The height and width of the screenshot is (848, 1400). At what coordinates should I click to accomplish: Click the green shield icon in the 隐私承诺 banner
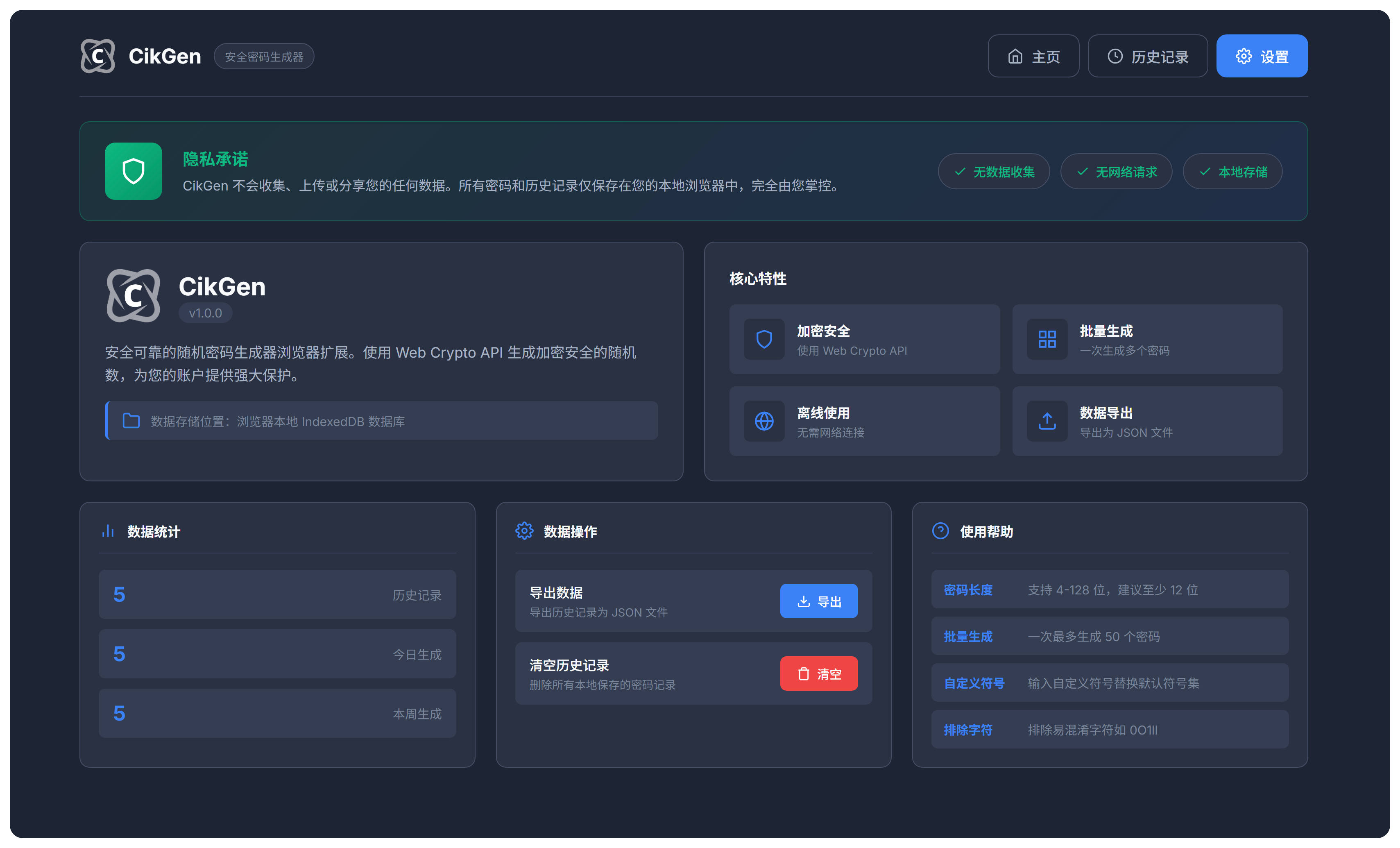click(x=134, y=171)
